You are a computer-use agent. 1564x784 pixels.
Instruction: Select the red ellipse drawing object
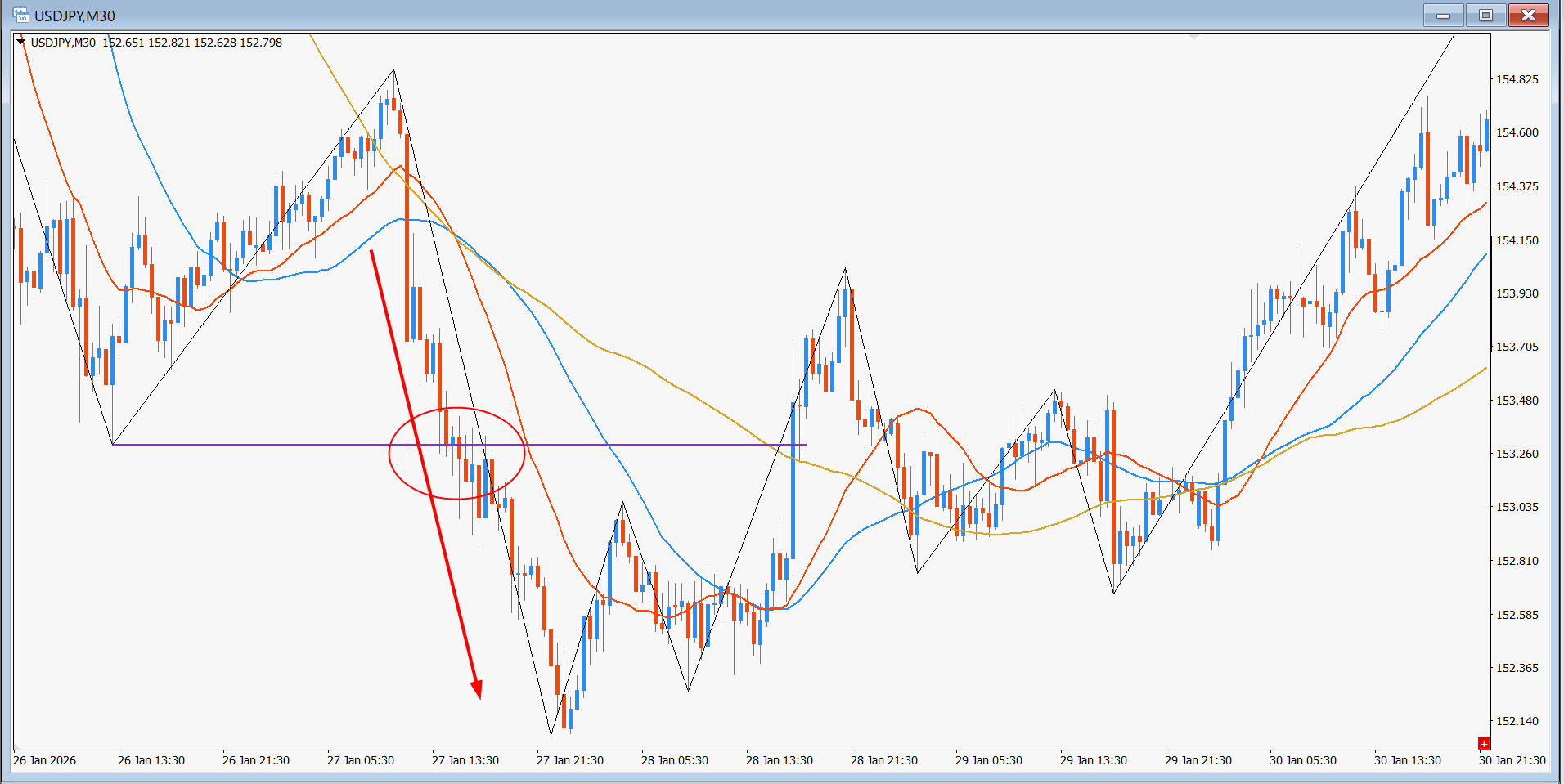tap(390, 454)
